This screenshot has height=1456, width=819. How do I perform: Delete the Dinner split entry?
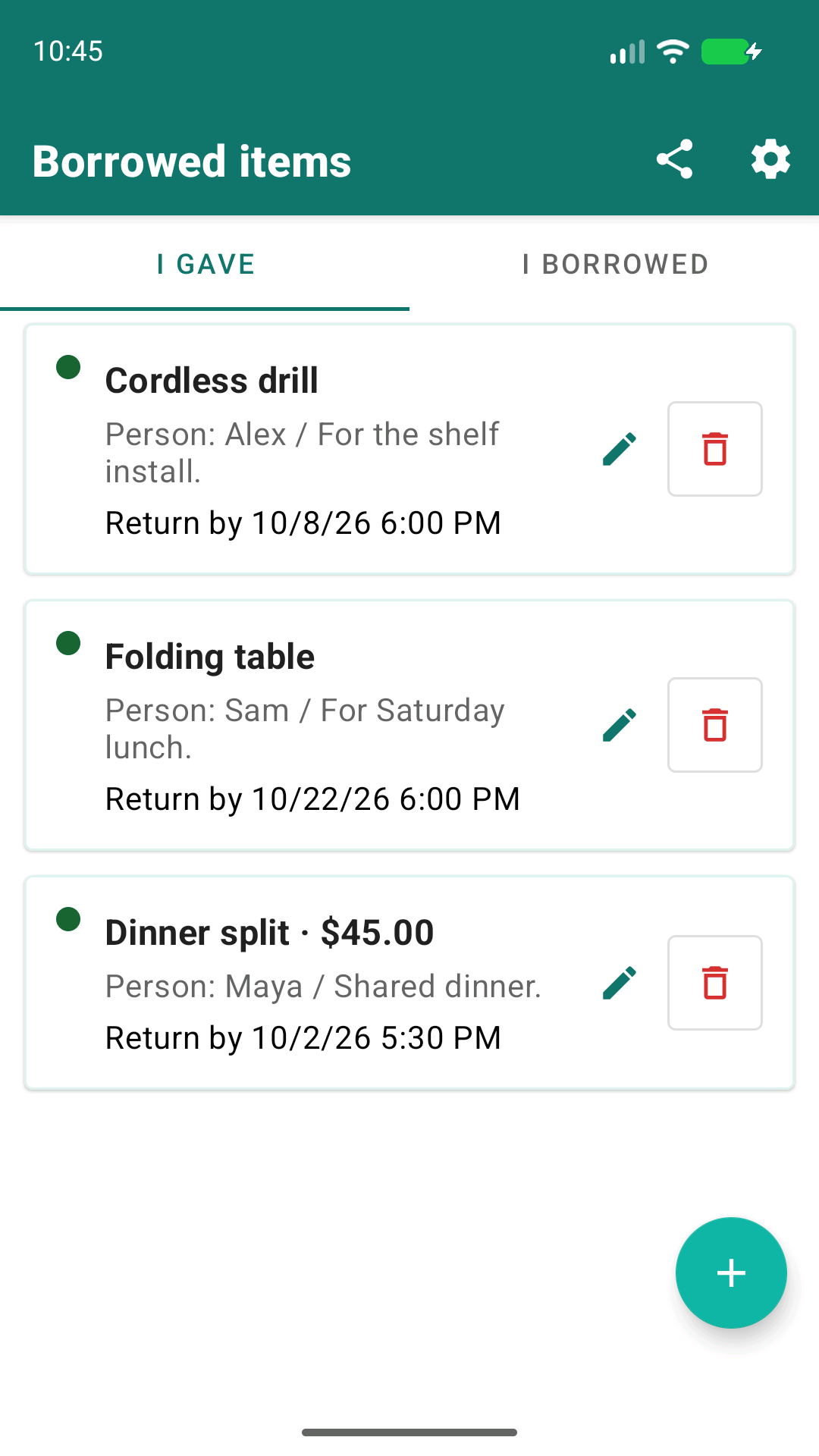715,983
